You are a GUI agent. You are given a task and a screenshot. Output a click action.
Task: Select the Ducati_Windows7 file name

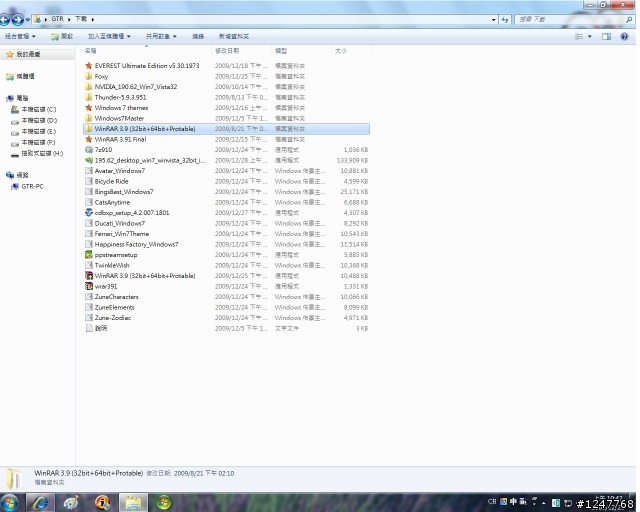(120, 223)
